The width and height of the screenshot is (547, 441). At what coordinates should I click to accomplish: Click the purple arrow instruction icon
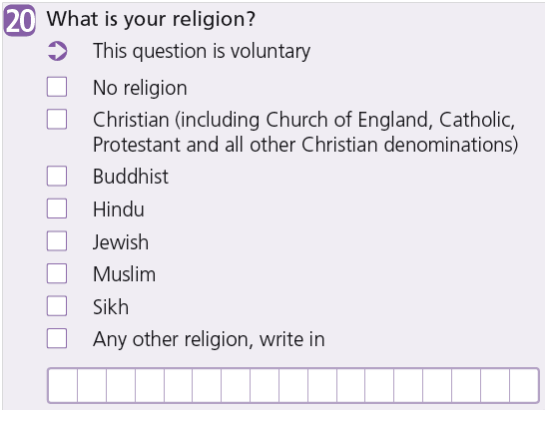58,51
